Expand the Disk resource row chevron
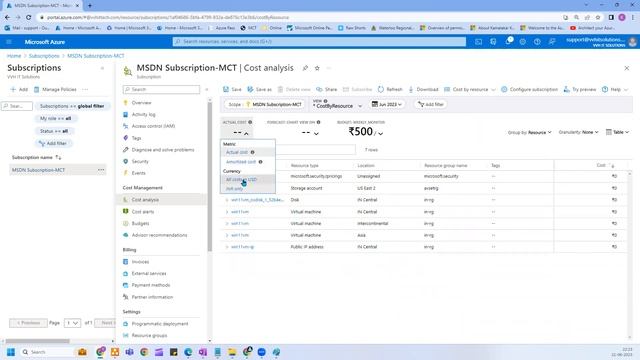This screenshot has height=360, width=640. point(227,200)
